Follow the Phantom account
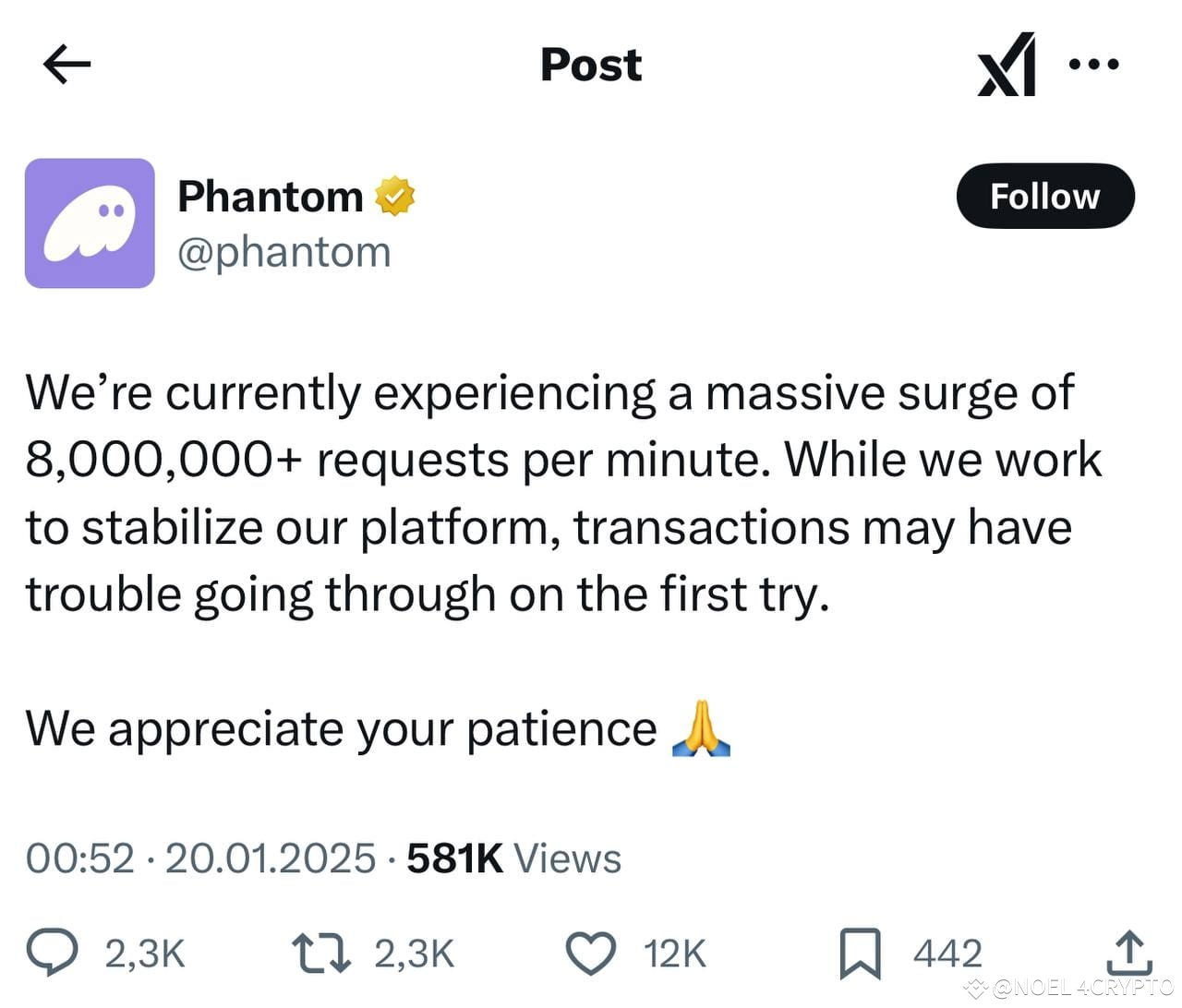This screenshot has height=1008, width=1182. tap(1045, 196)
